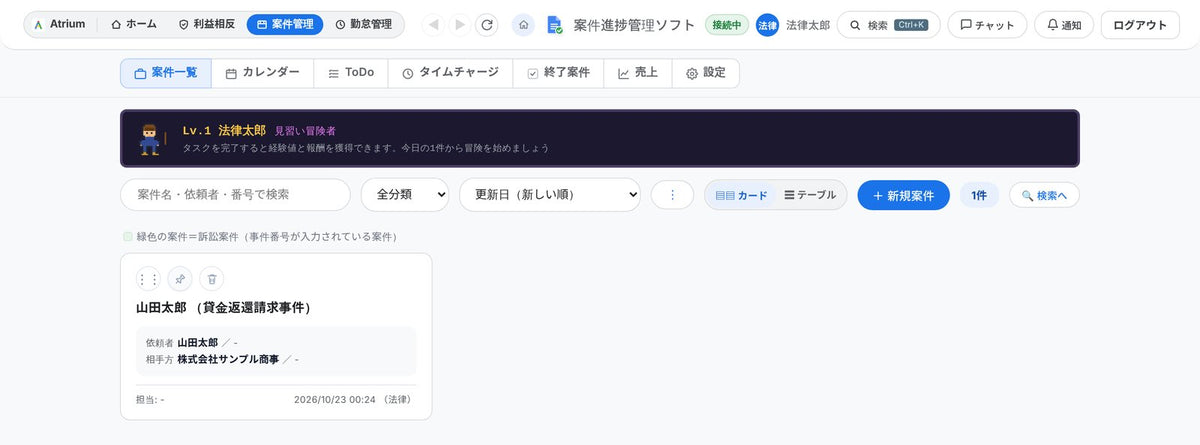Pin the 山田太郎 case card
This screenshot has height=445, width=1200.
[x=180, y=279]
